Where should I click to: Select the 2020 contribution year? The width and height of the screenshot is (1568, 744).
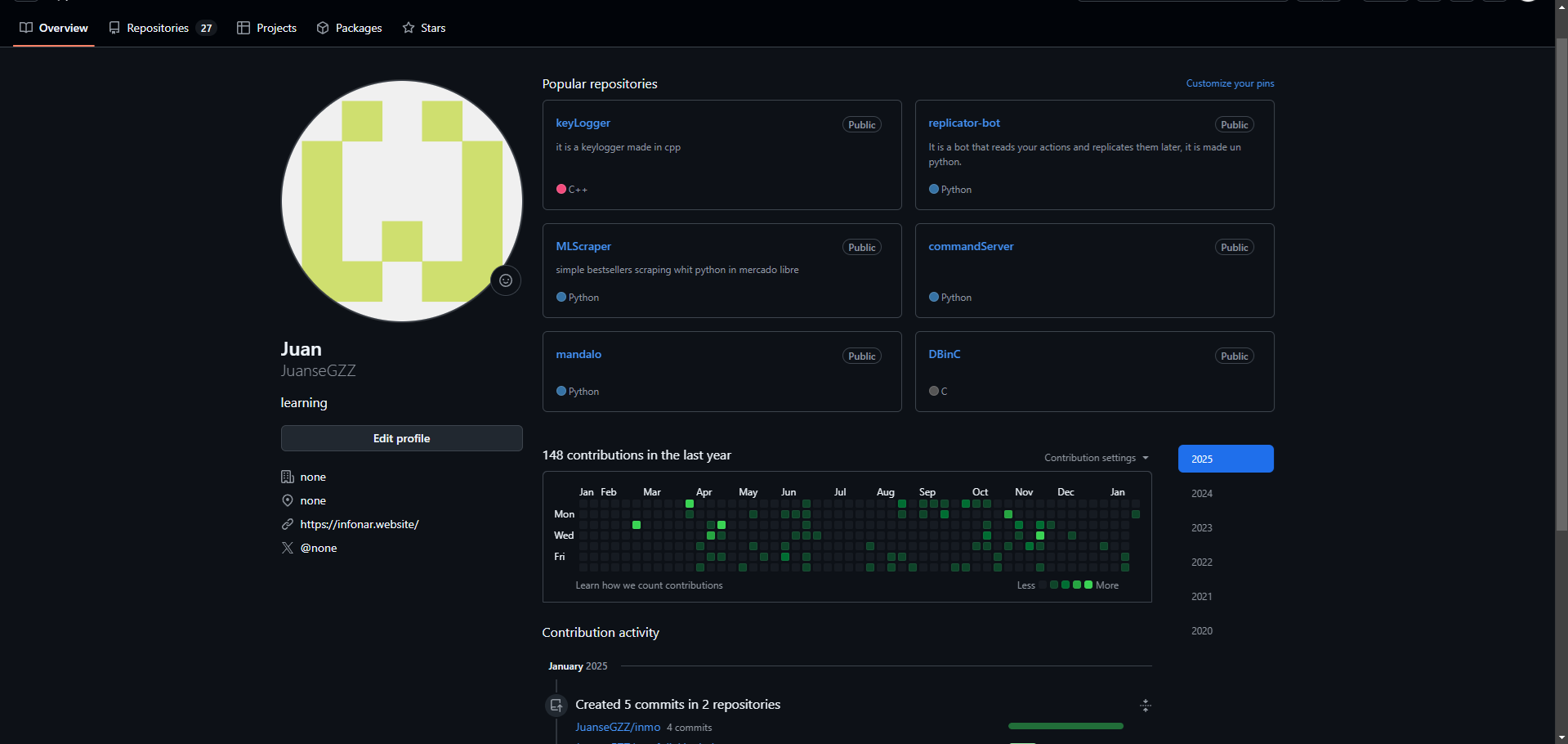(1226, 630)
